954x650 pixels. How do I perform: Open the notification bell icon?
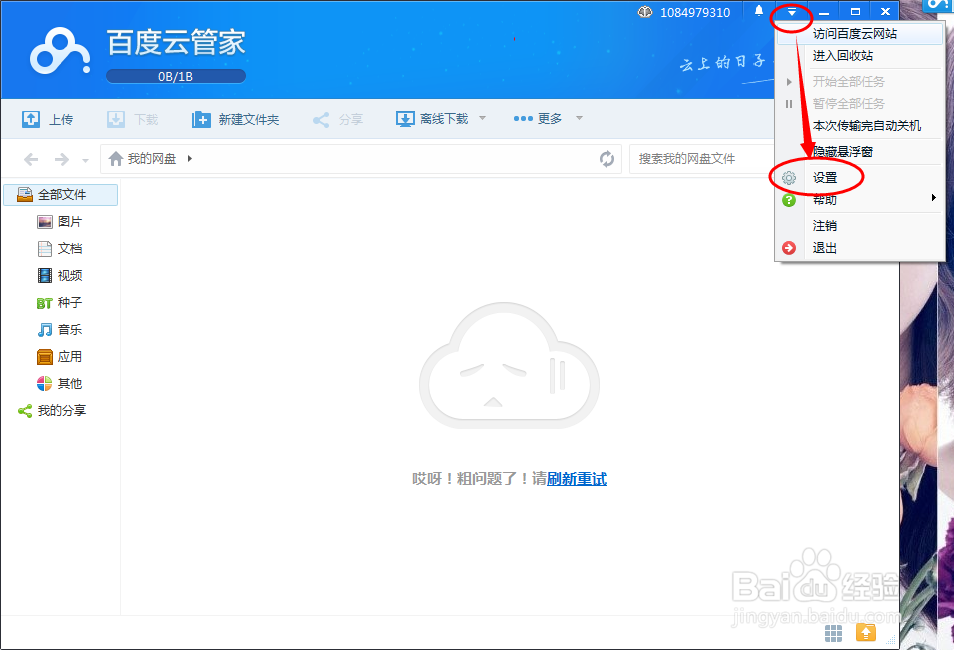click(759, 11)
